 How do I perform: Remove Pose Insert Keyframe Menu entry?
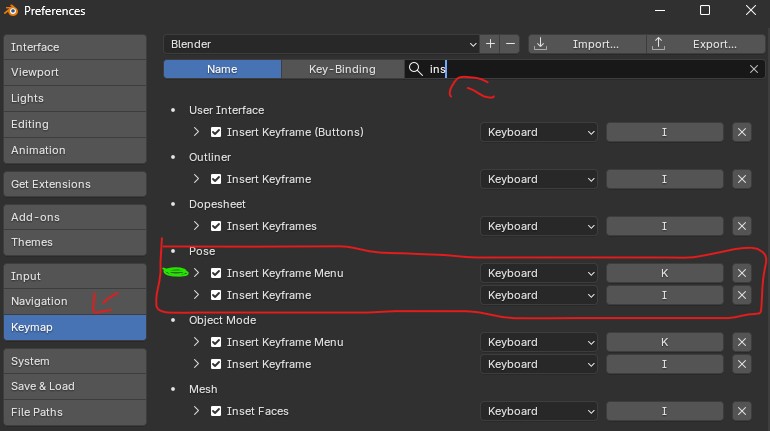742,273
